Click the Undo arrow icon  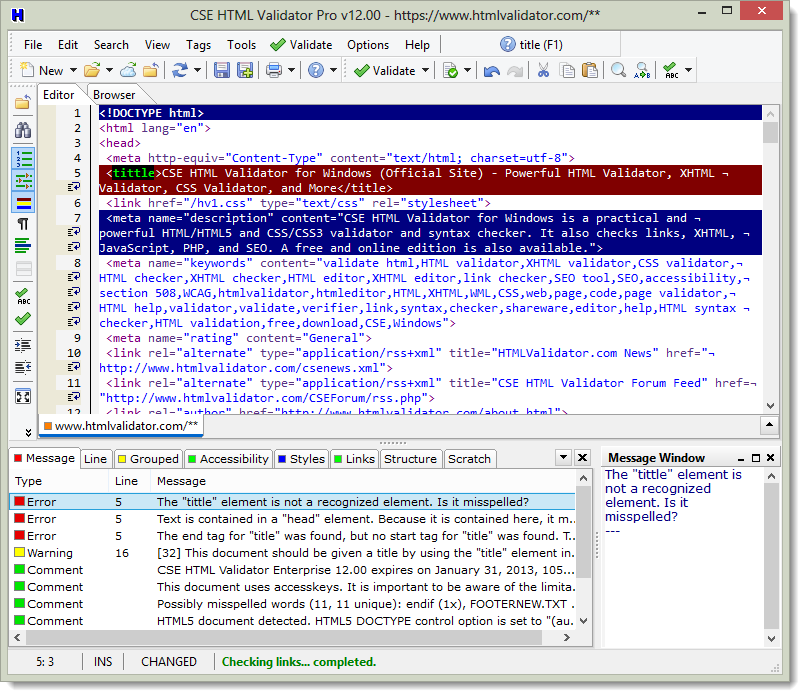(494, 70)
